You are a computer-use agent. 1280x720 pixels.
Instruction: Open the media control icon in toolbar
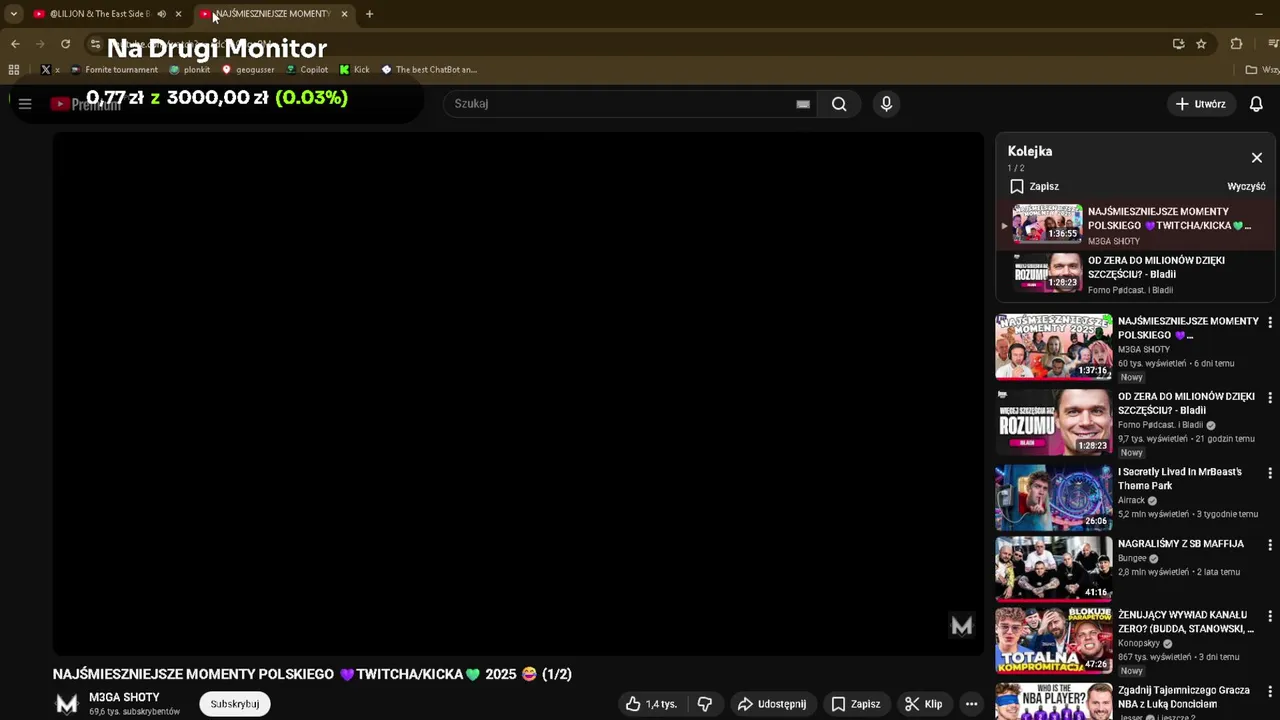click(x=1273, y=44)
